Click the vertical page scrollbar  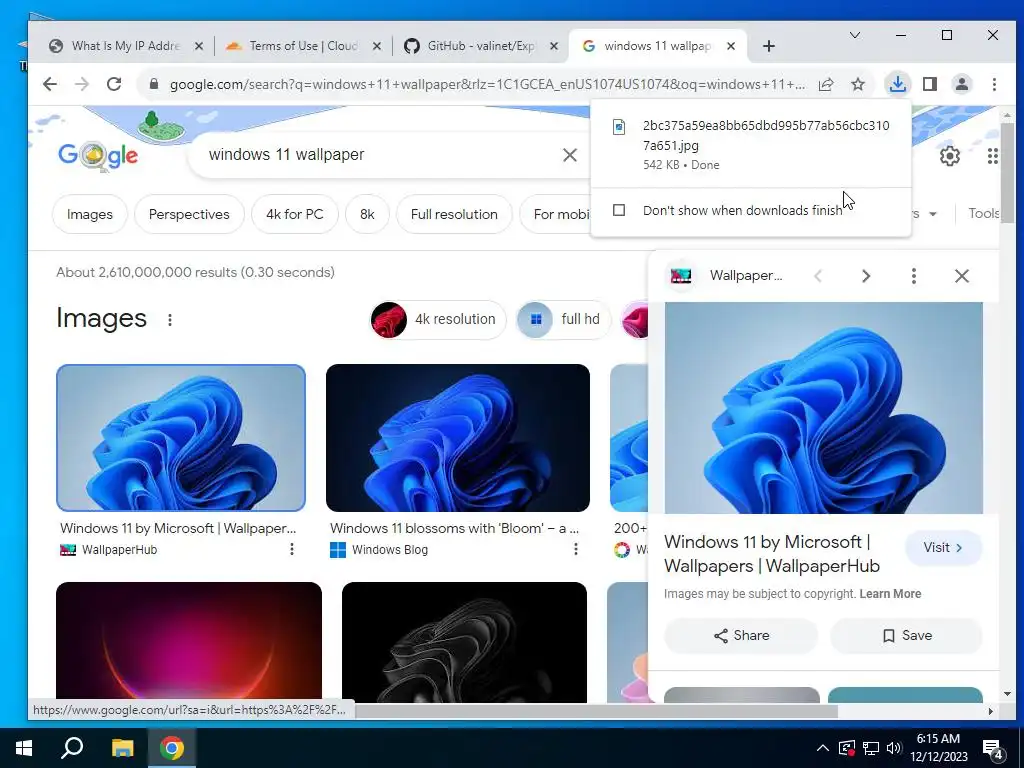(1007, 172)
